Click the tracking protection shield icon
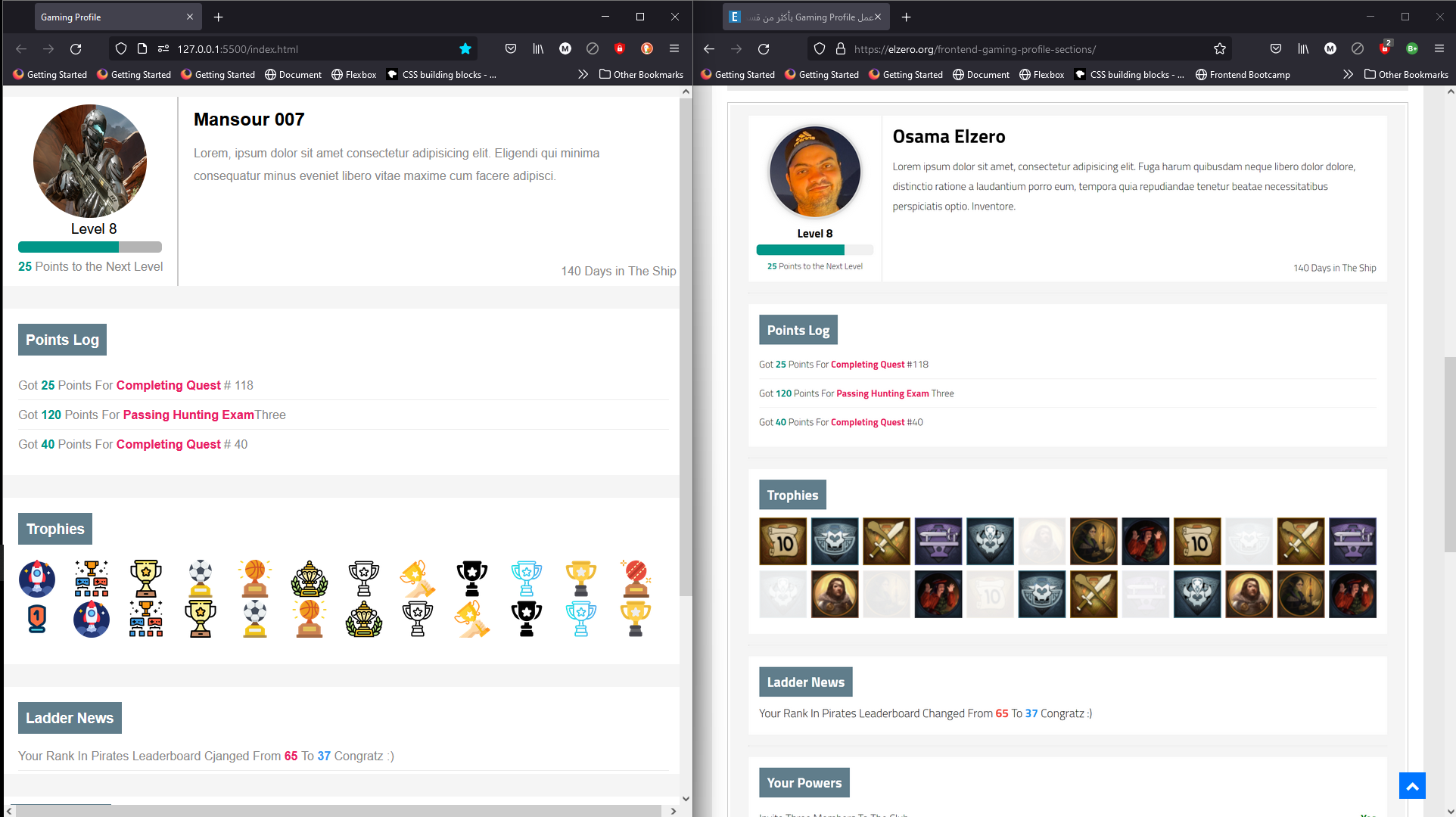1456x817 pixels. [x=120, y=48]
